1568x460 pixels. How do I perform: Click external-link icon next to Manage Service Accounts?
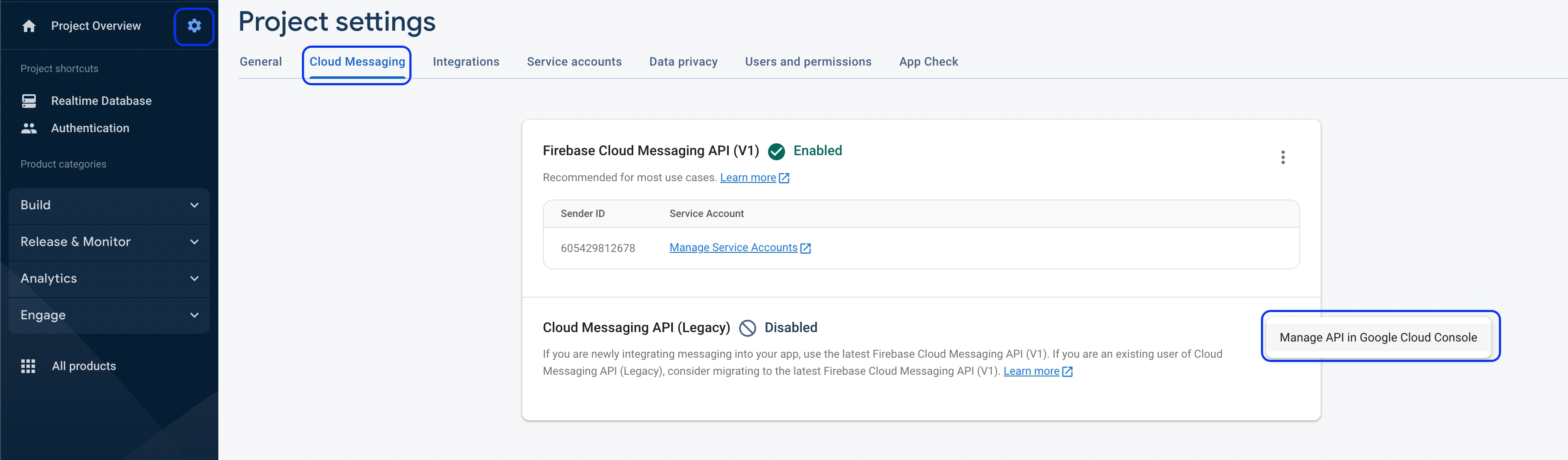(805, 248)
